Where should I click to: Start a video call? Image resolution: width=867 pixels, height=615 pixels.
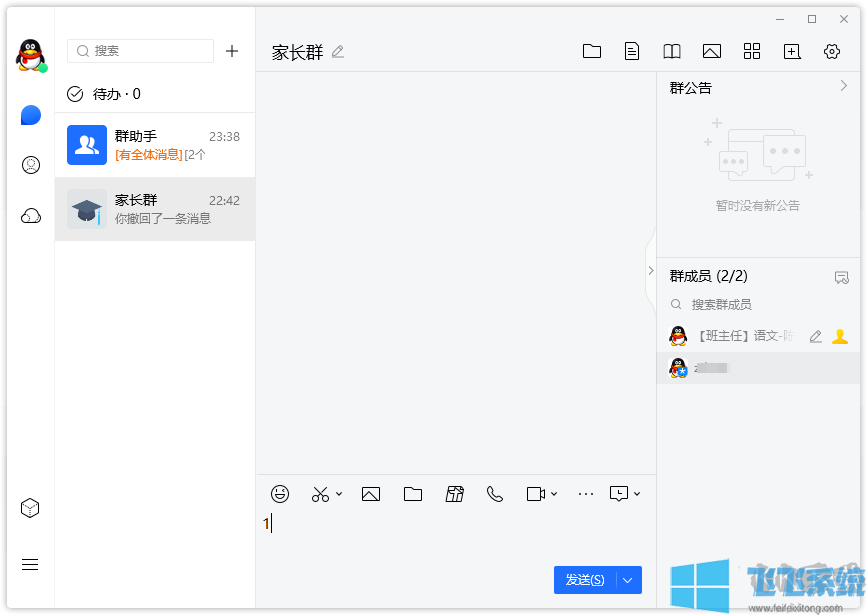pos(534,493)
